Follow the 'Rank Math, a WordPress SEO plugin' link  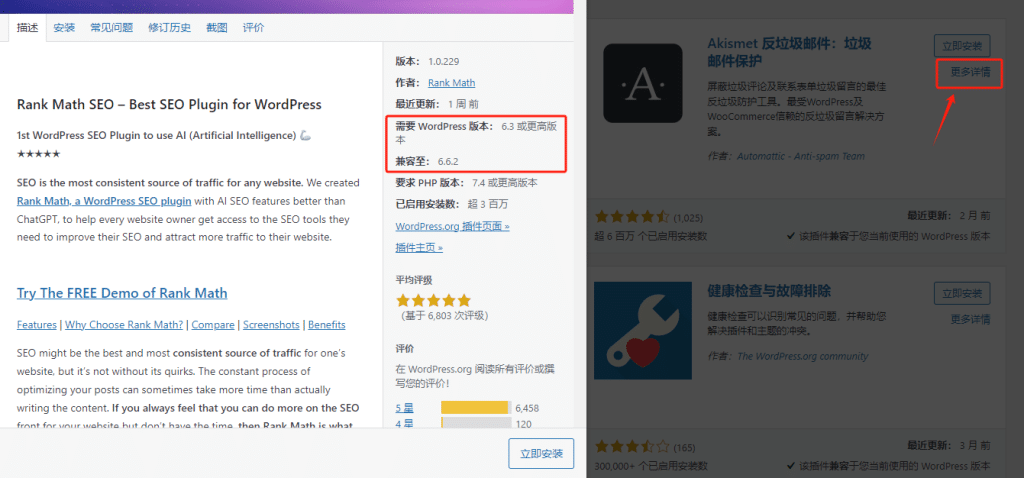[x=104, y=200]
